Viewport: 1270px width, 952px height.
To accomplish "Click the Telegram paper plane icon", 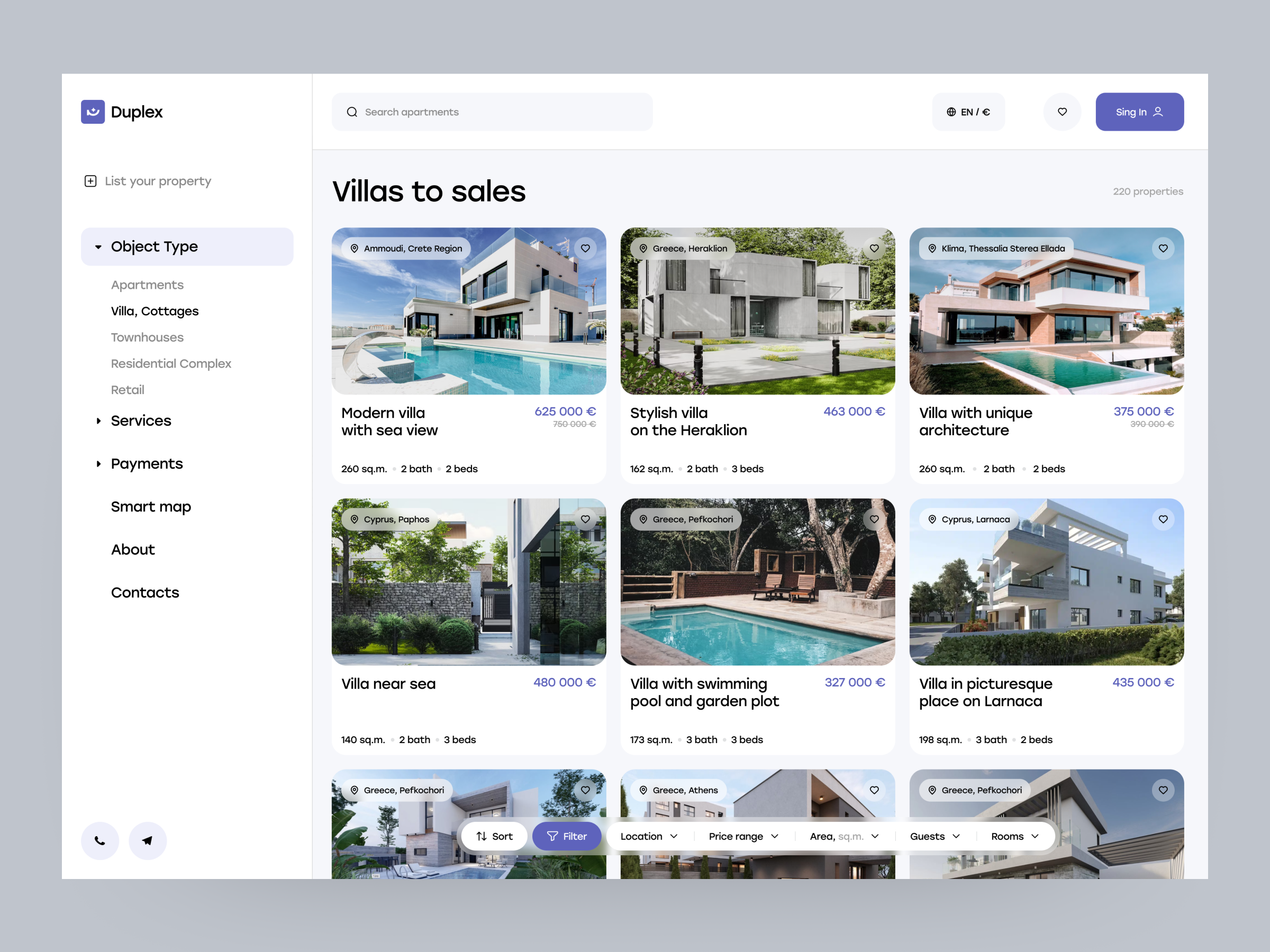I will (x=148, y=841).
